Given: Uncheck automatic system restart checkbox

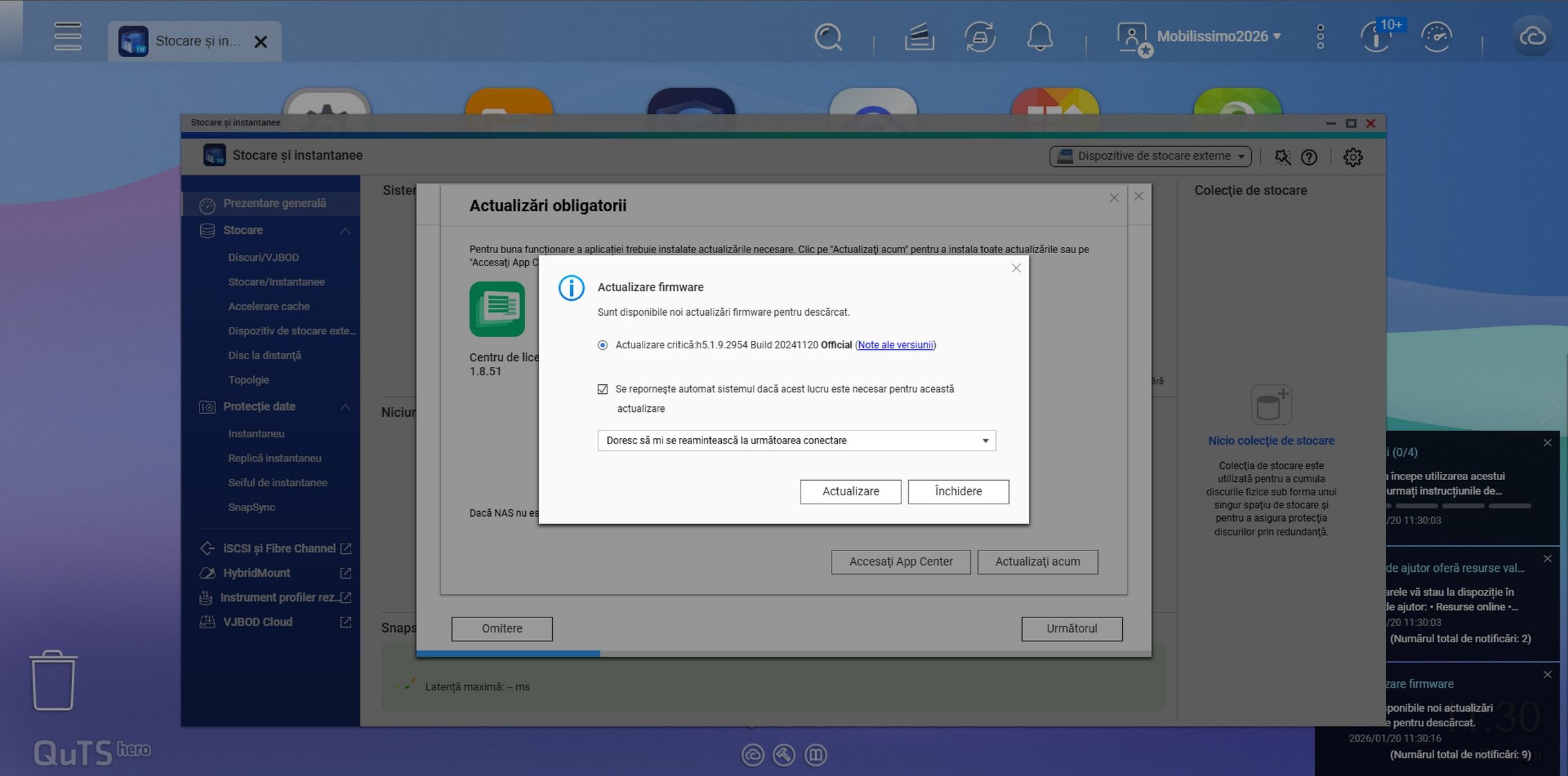Looking at the screenshot, I should point(602,389).
